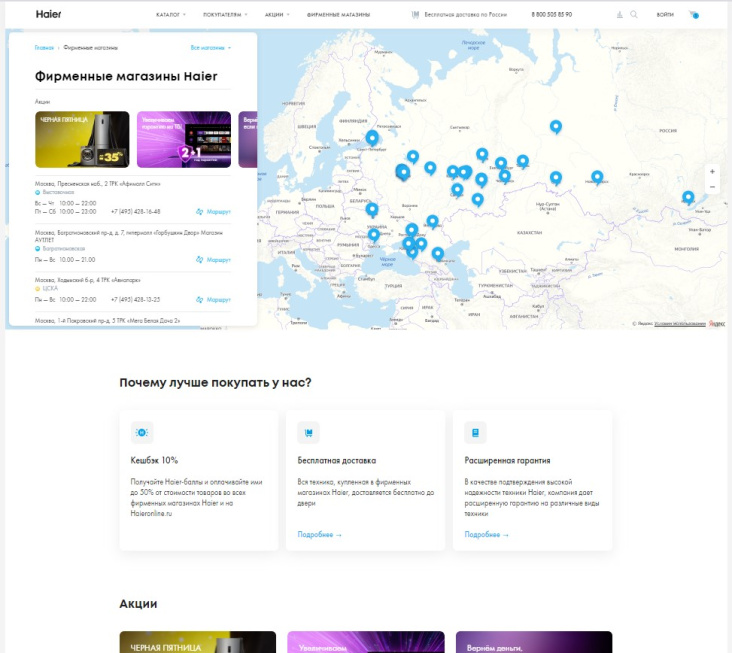Zoom in the map with plus
This screenshot has width=732, height=653.
click(x=712, y=172)
